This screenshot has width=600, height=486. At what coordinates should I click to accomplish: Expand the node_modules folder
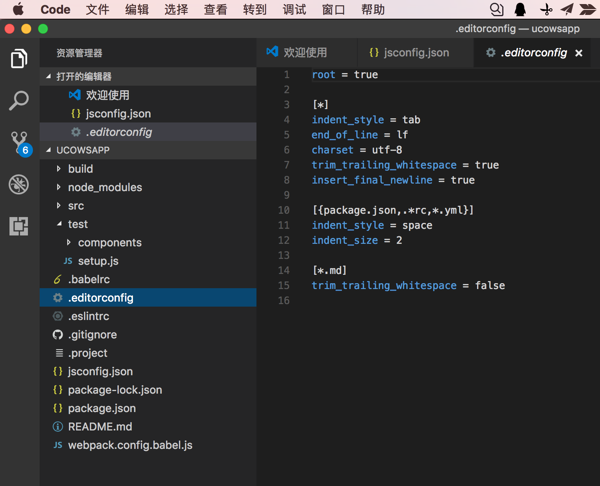pyautogui.click(x=104, y=187)
